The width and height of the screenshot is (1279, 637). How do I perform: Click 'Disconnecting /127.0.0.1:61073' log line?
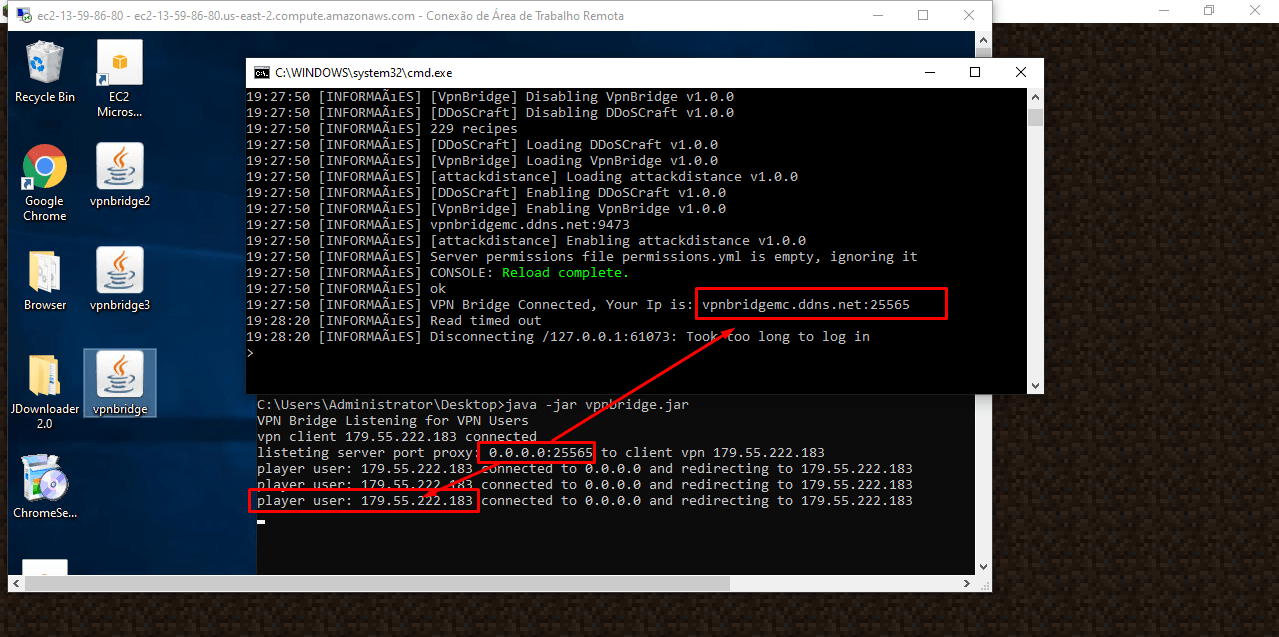pyautogui.click(x=558, y=337)
